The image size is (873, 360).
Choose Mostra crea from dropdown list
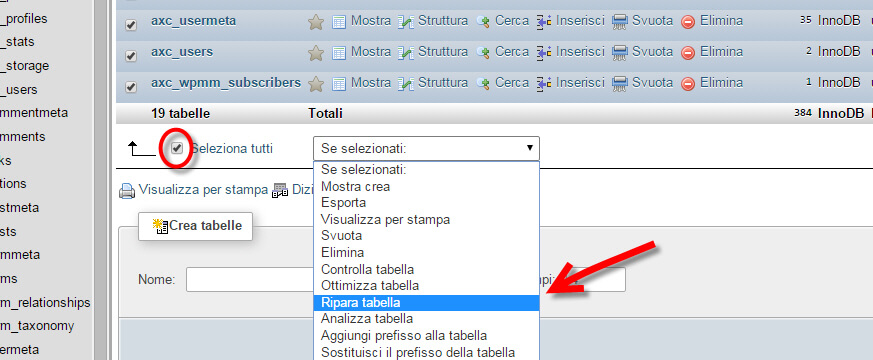pyautogui.click(x=426, y=186)
